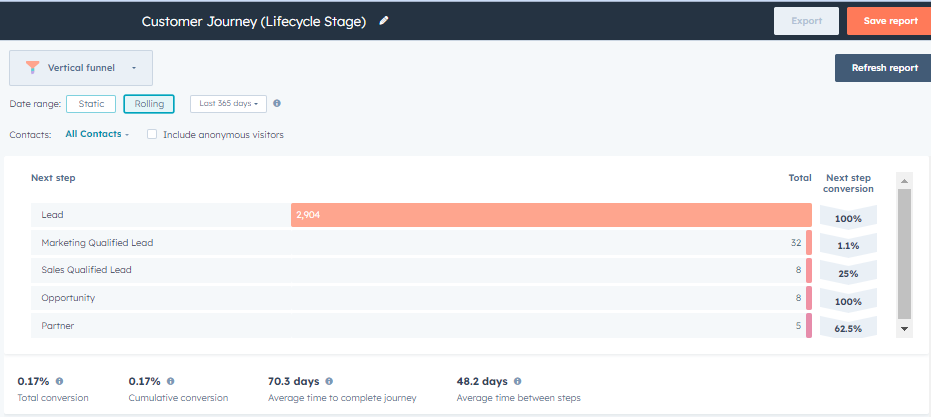Click the info icon beside Total conversion

click(x=60, y=381)
